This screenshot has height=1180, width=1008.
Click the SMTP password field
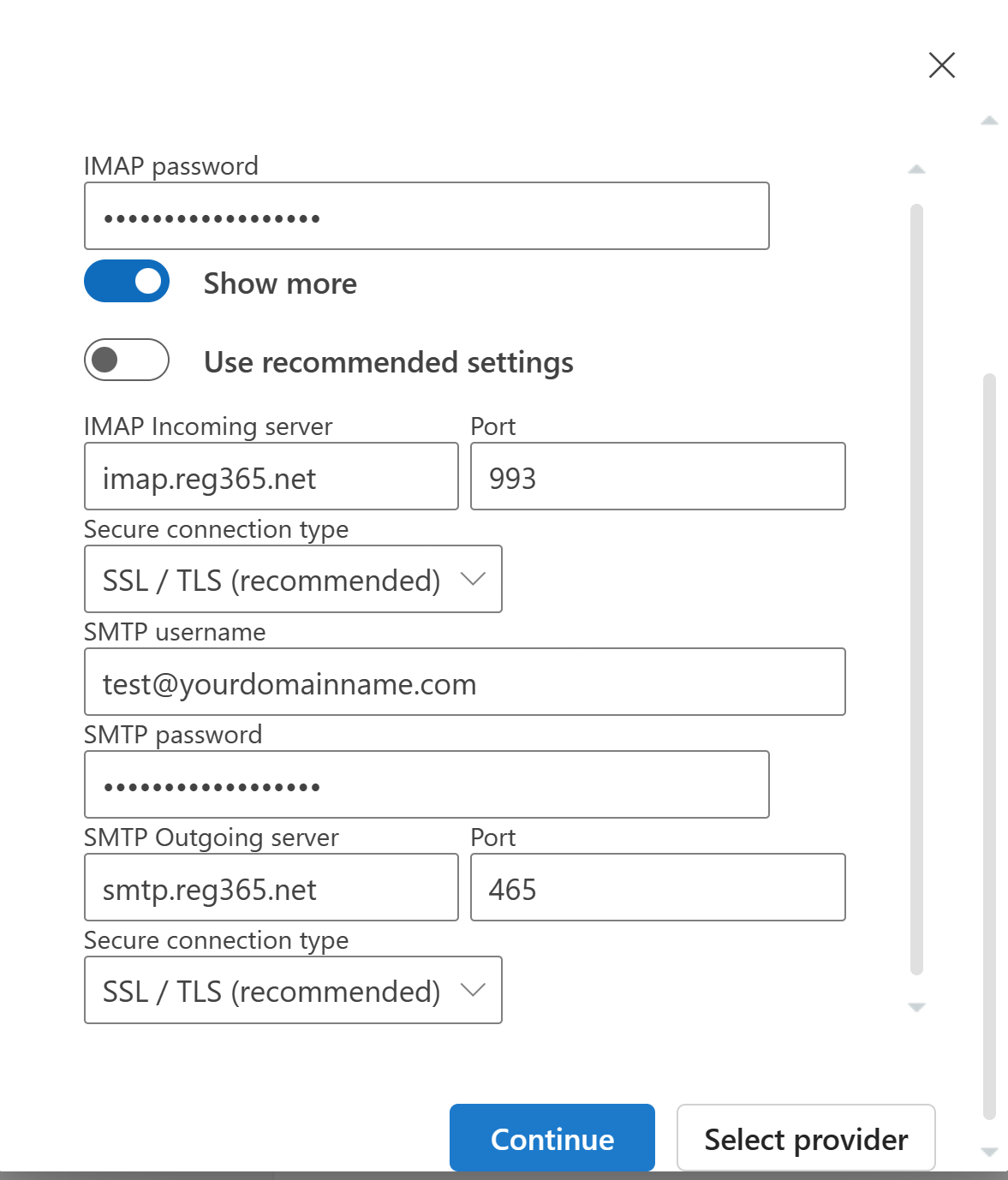(426, 784)
